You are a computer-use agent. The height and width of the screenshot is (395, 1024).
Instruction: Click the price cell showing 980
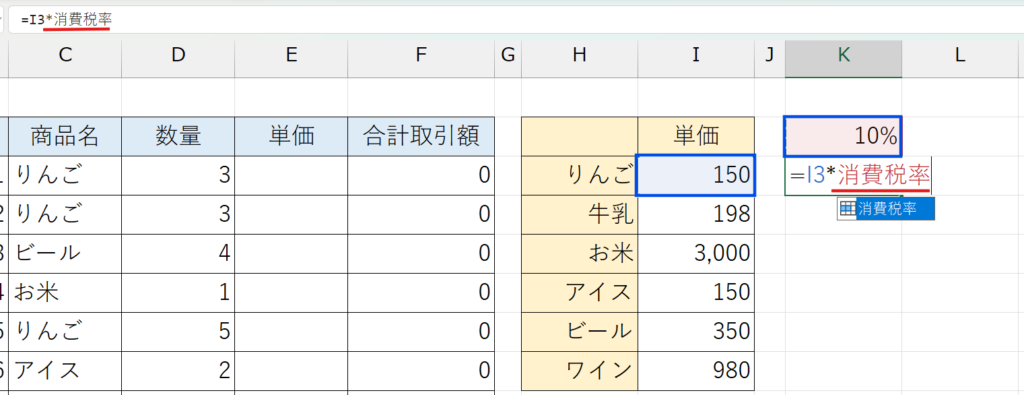(696, 371)
